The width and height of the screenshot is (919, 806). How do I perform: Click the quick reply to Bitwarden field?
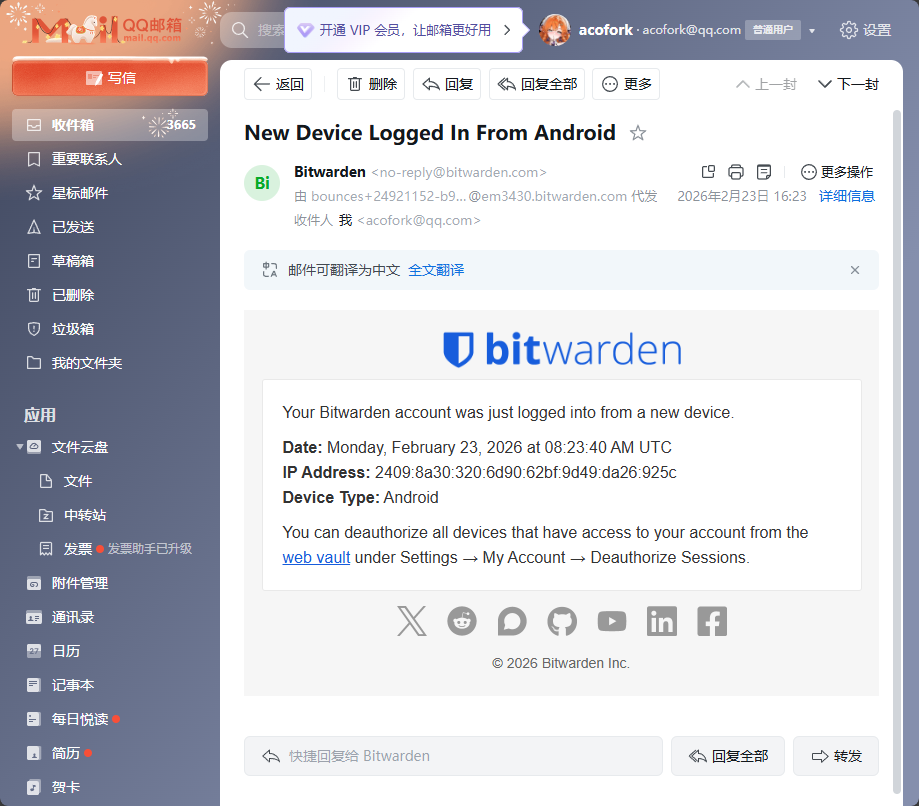point(453,756)
